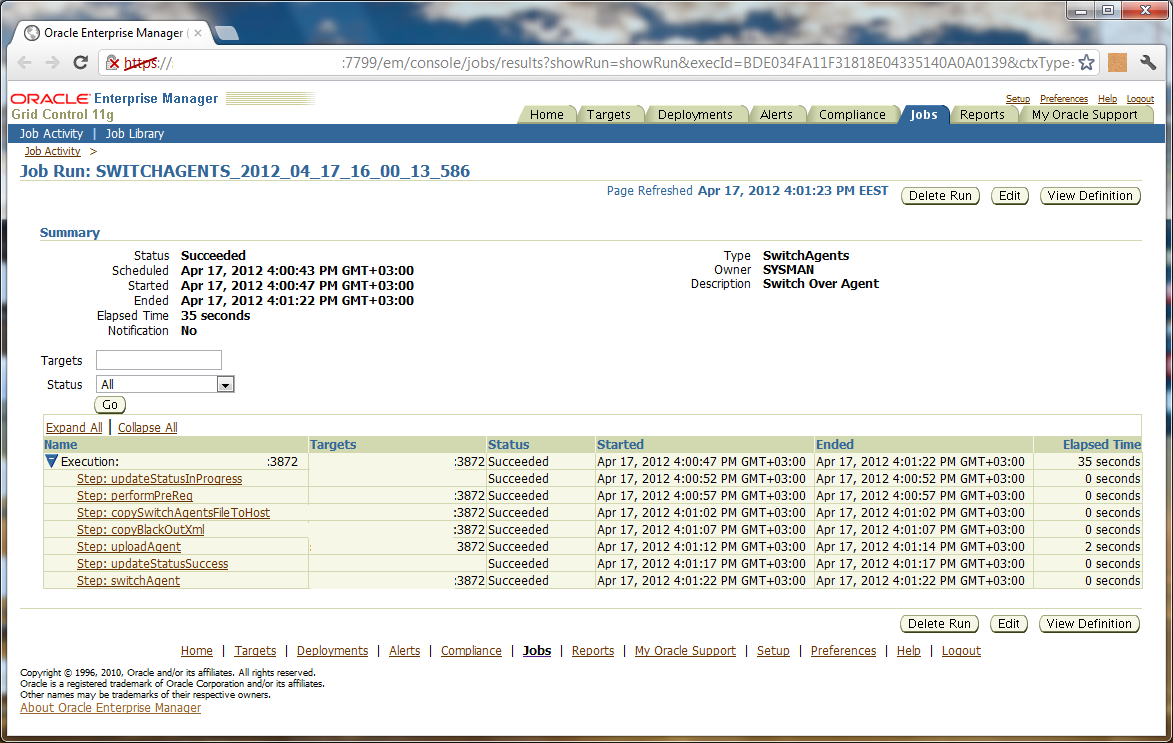This screenshot has height=743, width=1173.
Task: Click the insecure https warning icon
Action: tap(113, 63)
